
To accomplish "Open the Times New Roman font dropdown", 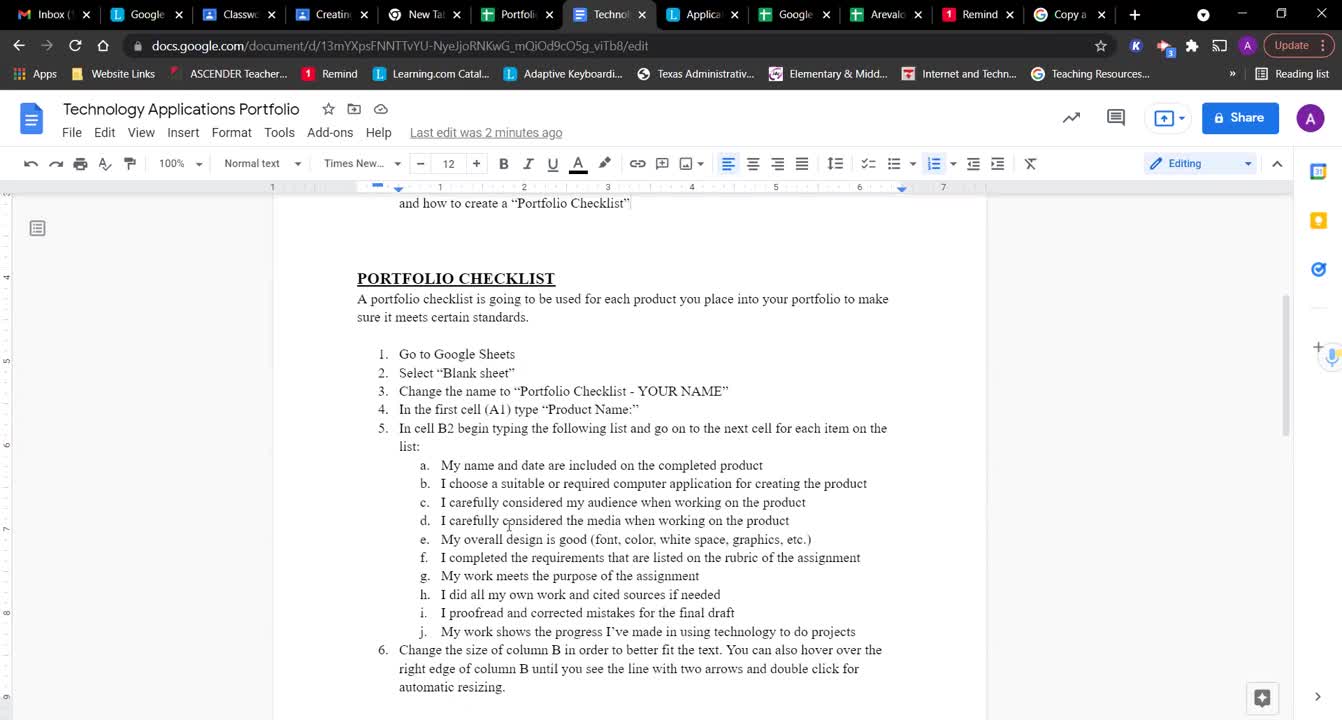I will (362, 164).
